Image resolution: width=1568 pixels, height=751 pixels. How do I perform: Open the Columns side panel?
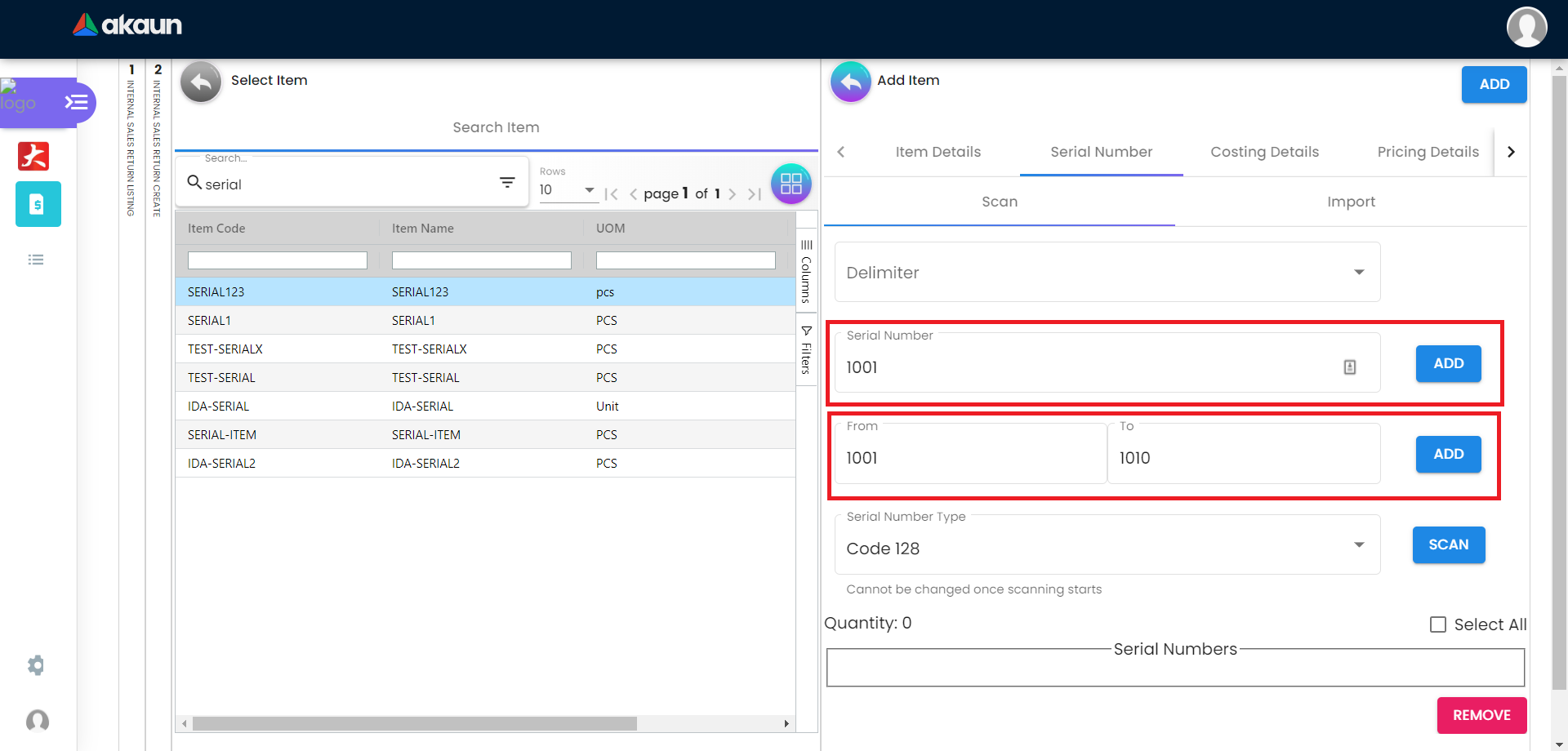click(x=806, y=273)
